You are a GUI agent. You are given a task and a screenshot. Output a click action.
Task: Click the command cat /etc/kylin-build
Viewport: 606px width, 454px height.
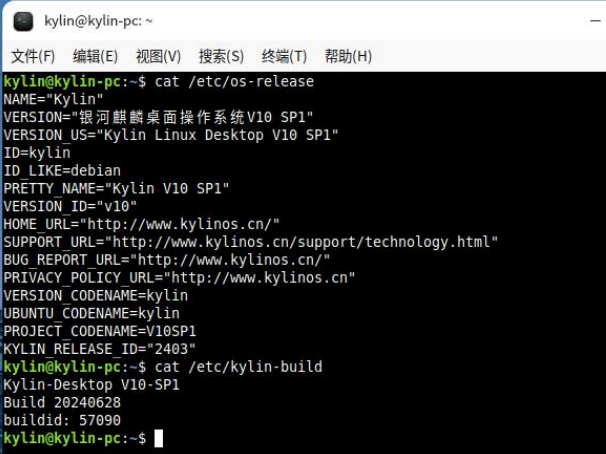238,367
